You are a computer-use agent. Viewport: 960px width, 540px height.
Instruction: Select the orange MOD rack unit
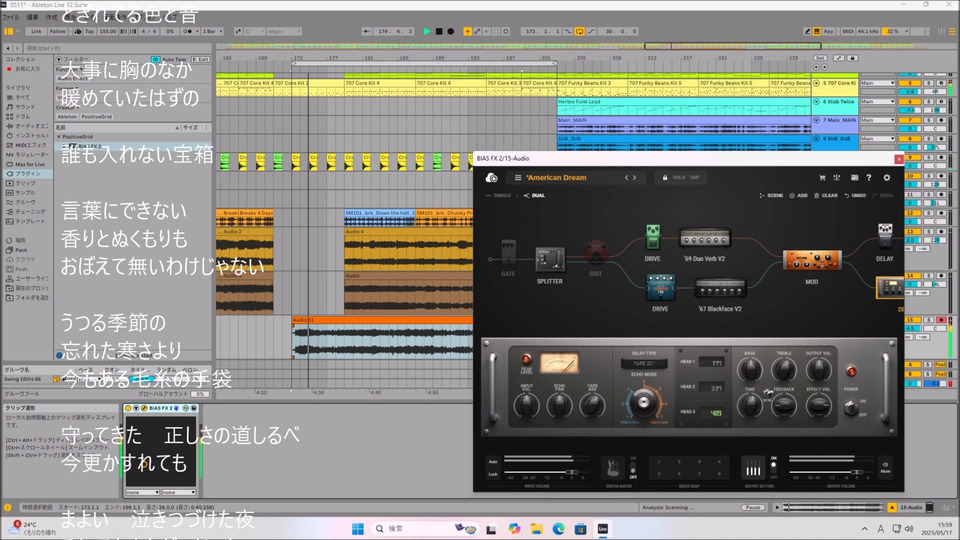[812, 260]
